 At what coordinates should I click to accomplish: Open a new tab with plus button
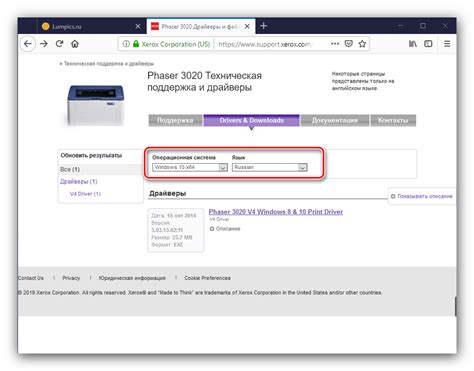264,26
